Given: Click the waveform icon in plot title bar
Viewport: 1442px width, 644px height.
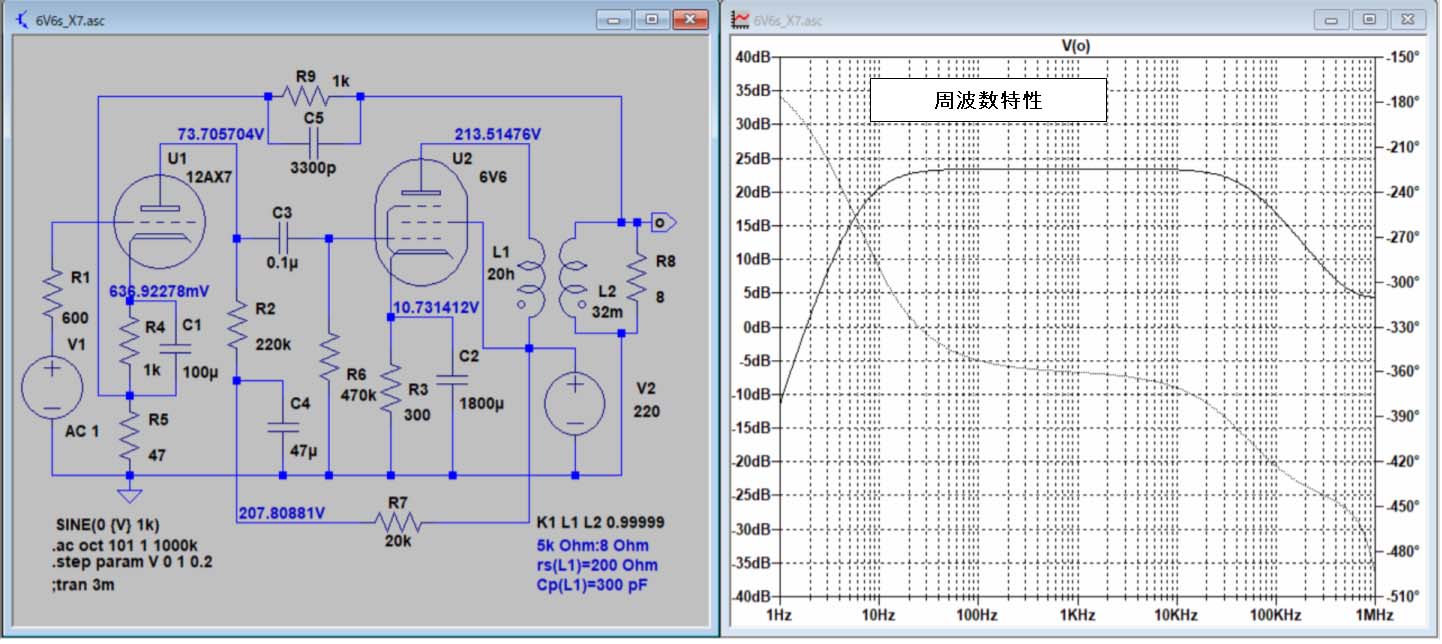Looking at the screenshot, I should tap(741, 19).
